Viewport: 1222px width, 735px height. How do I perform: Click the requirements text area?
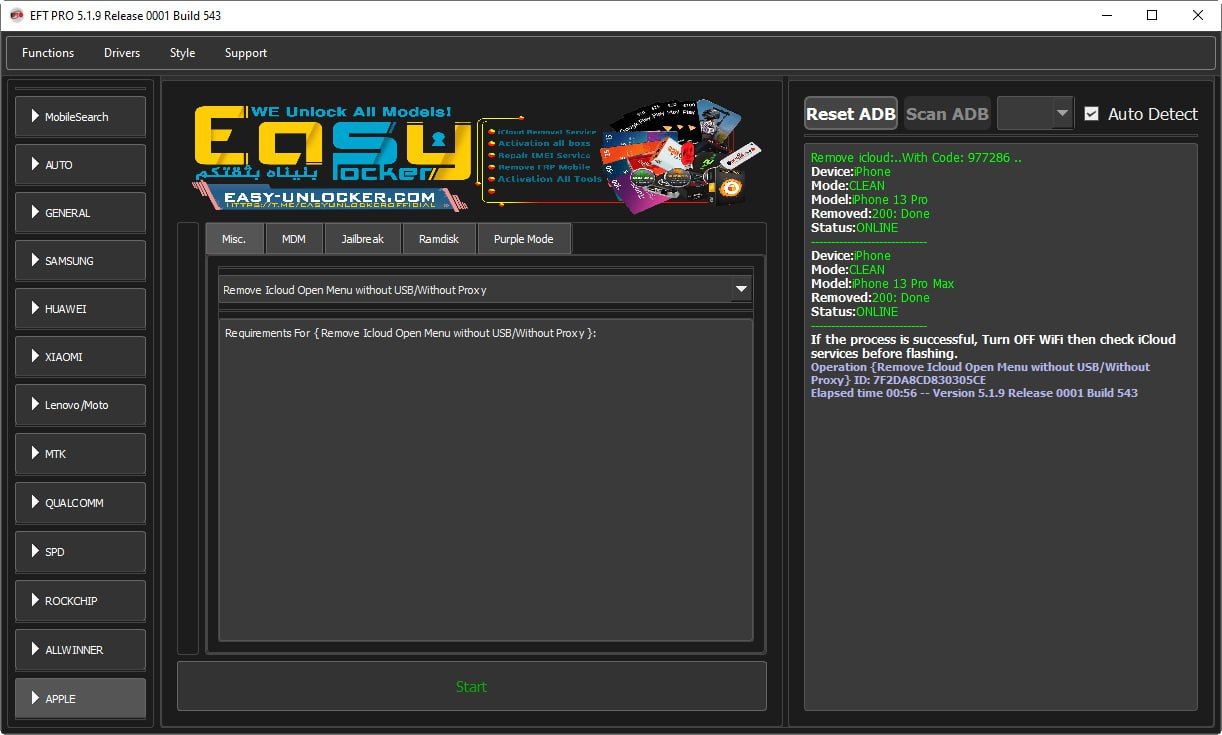(x=485, y=480)
